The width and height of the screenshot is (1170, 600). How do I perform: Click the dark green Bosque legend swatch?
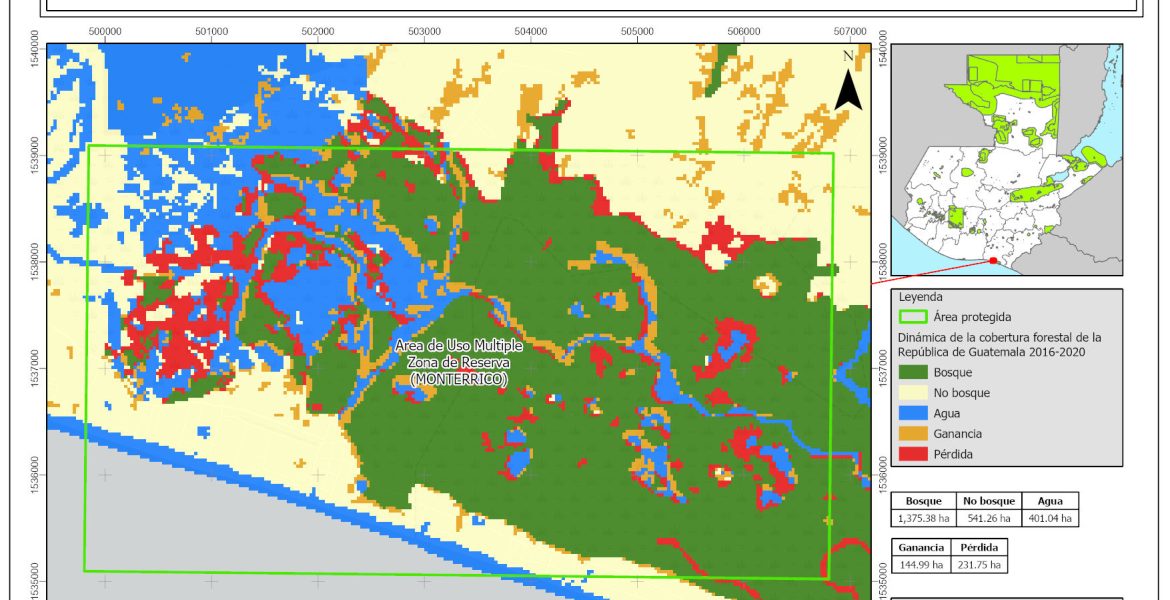tap(913, 372)
